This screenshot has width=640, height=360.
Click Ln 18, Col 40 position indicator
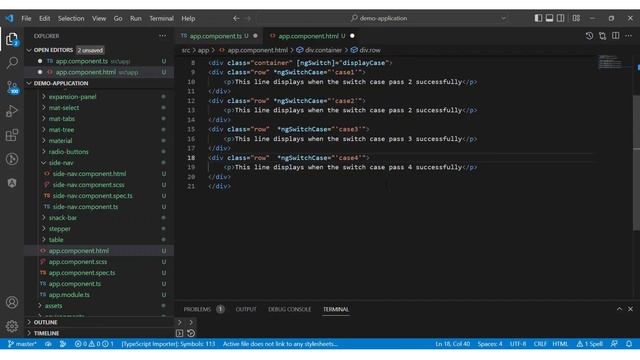pos(452,344)
